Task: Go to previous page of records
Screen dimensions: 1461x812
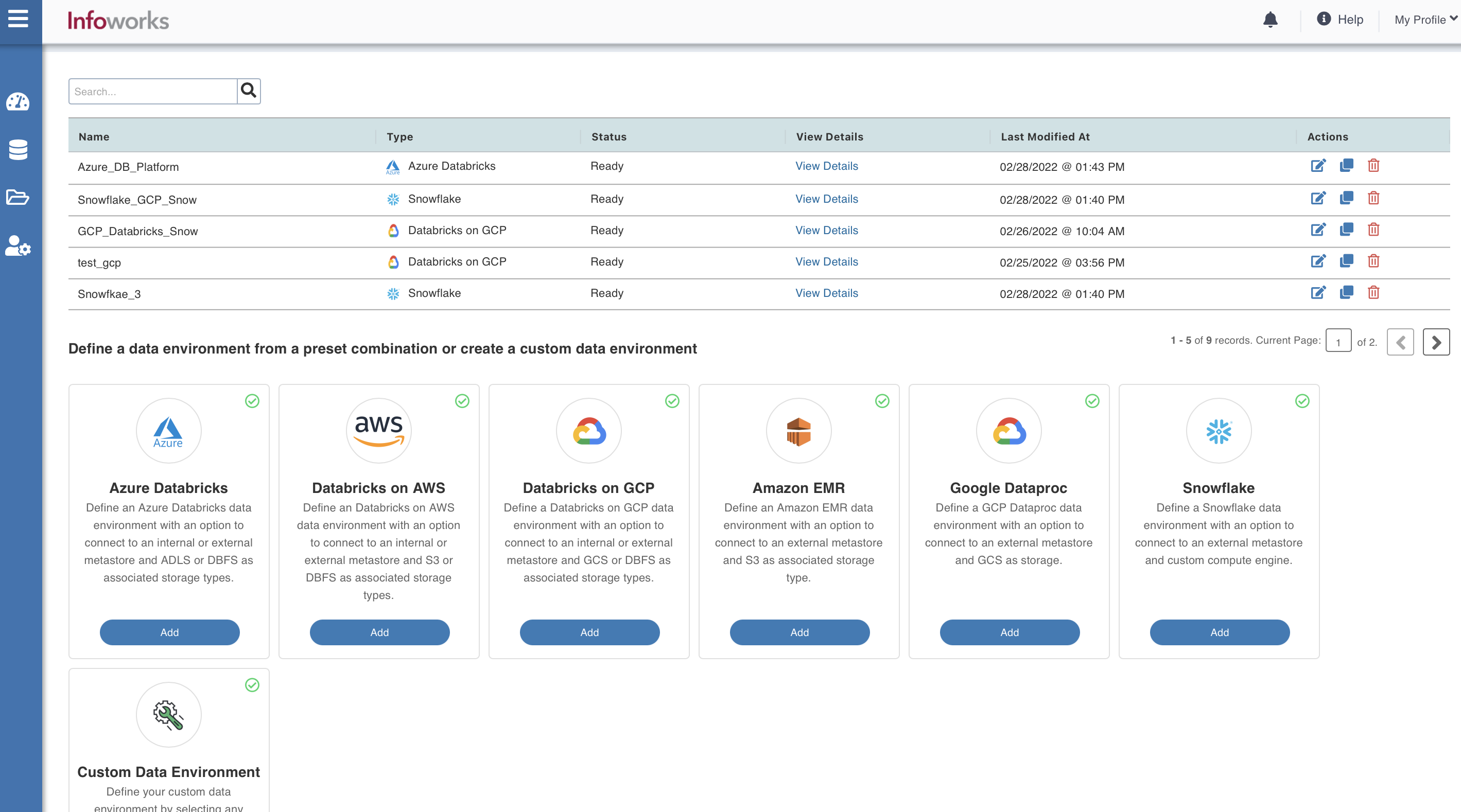Action: pyautogui.click(x=1400, y=342)
